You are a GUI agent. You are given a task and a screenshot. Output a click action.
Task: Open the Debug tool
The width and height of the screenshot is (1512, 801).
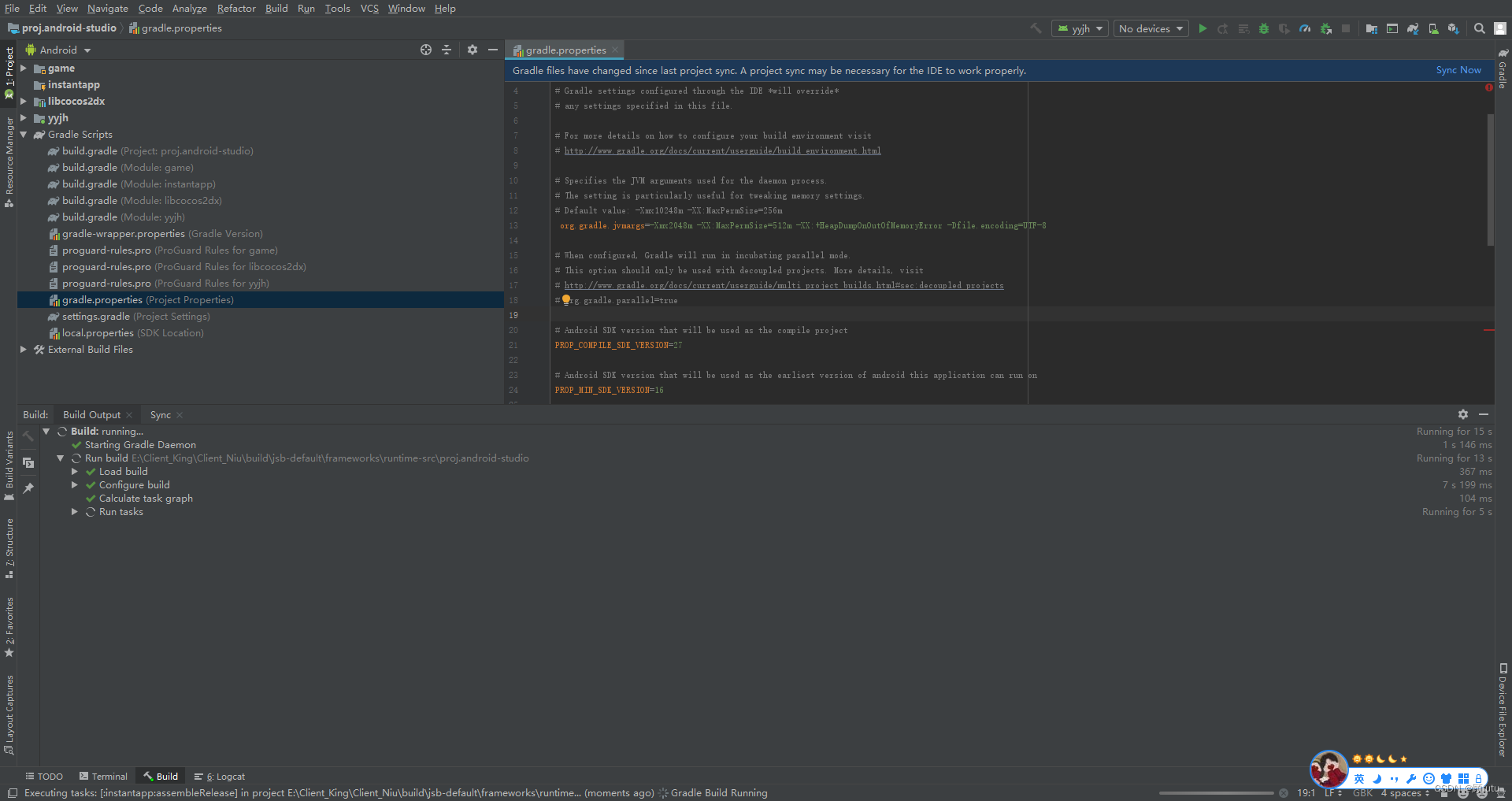point(1264,28)
